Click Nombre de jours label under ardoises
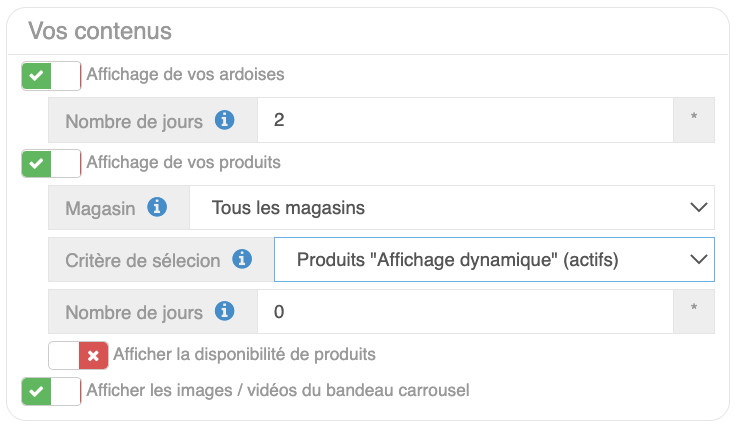This screenshot has height=430, width=736. [134, 121]
